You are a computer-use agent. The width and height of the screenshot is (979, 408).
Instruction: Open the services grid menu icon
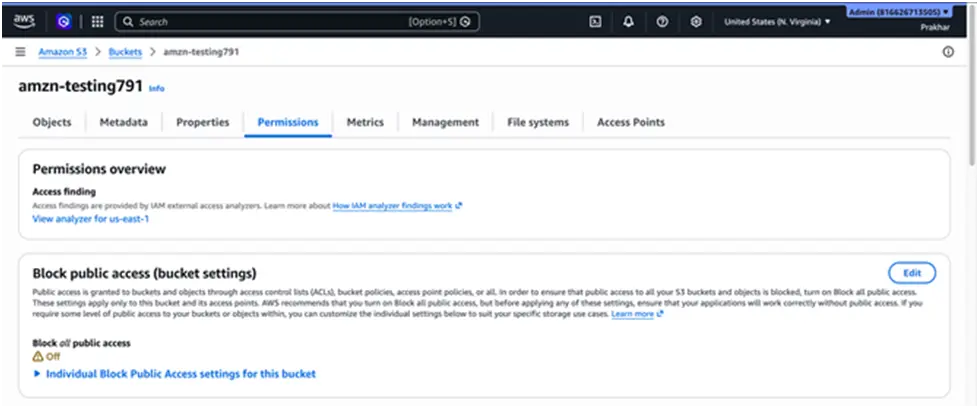pyautogui.click(x=97, y=22)
